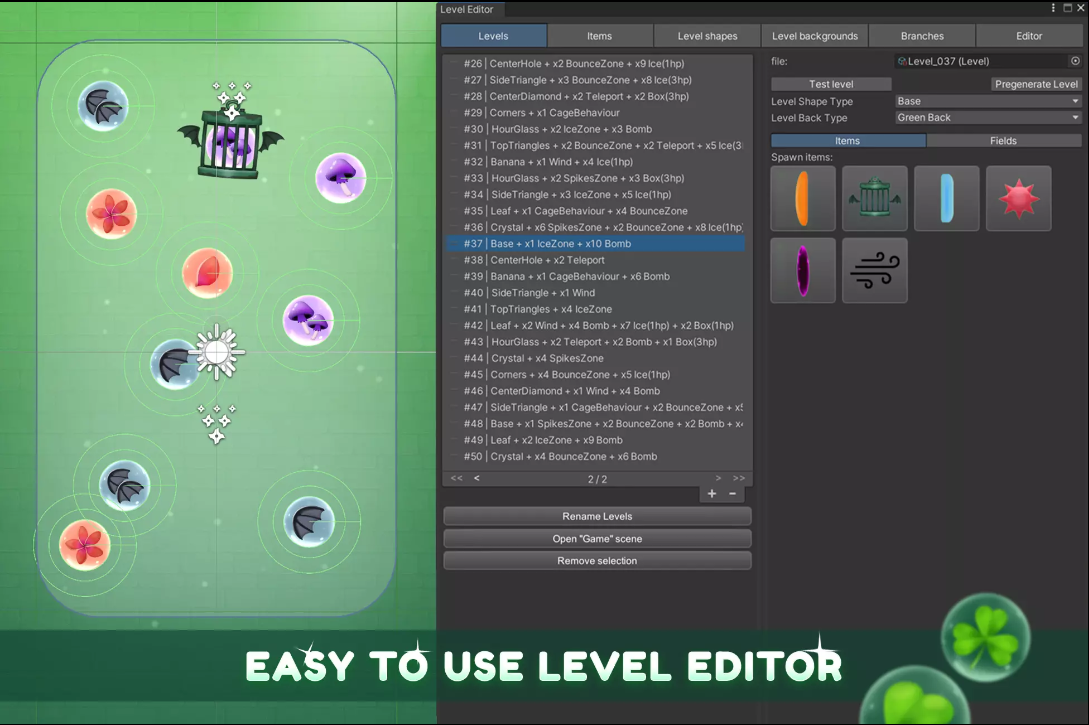Click the Rename Levels button
Screen dimensions: 1089x725
[597, 516]
